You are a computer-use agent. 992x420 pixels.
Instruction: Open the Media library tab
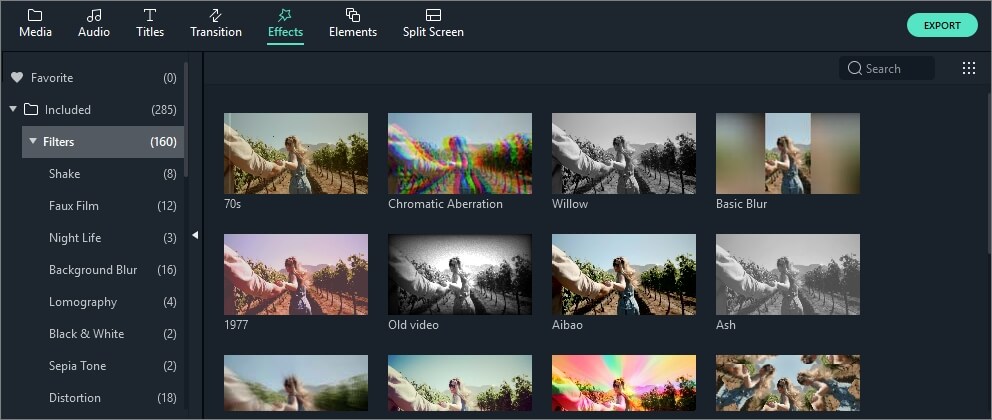pyautogui.click(x=35, y=23)
